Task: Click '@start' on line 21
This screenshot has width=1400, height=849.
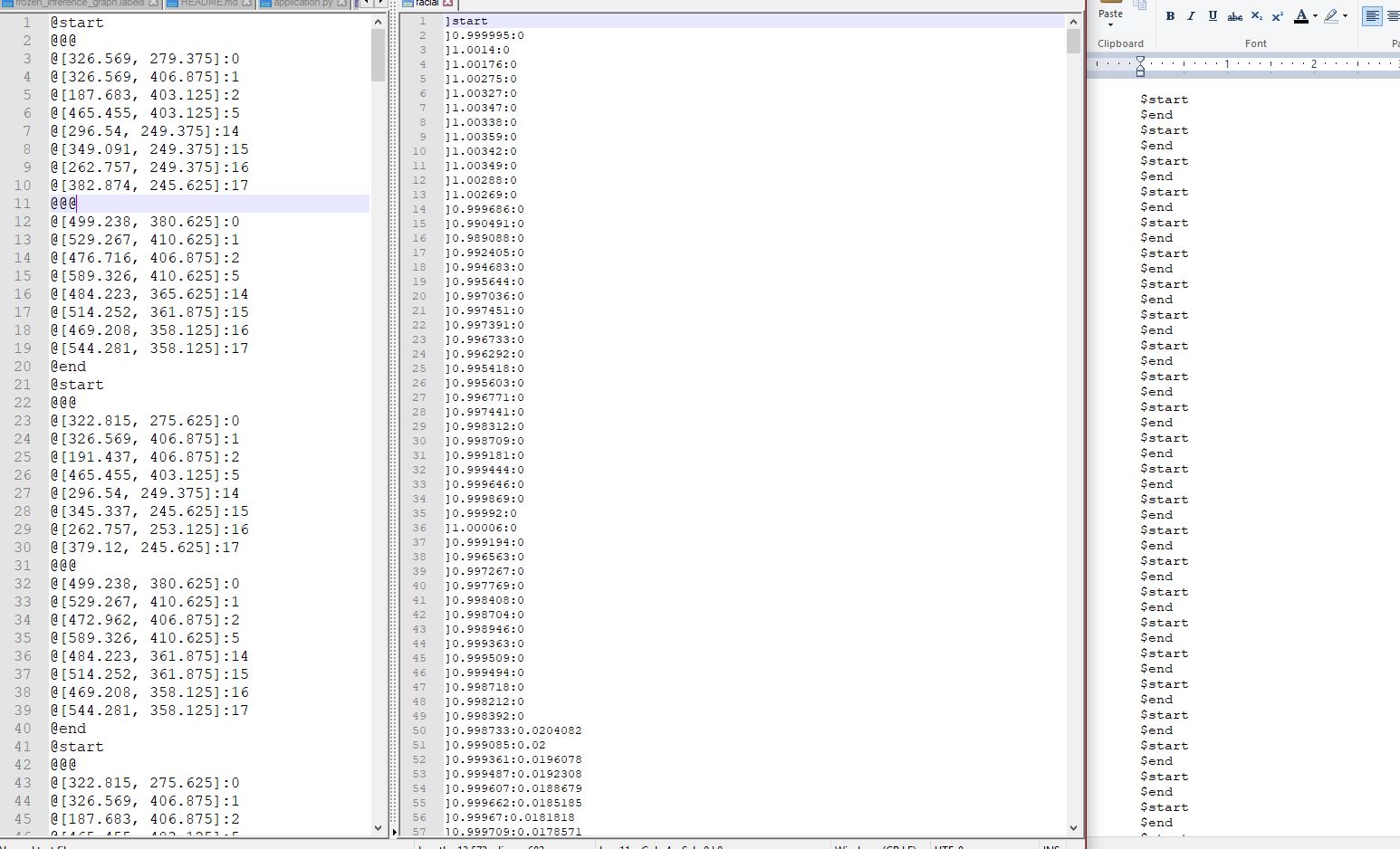Action: (x=77, y=385)
